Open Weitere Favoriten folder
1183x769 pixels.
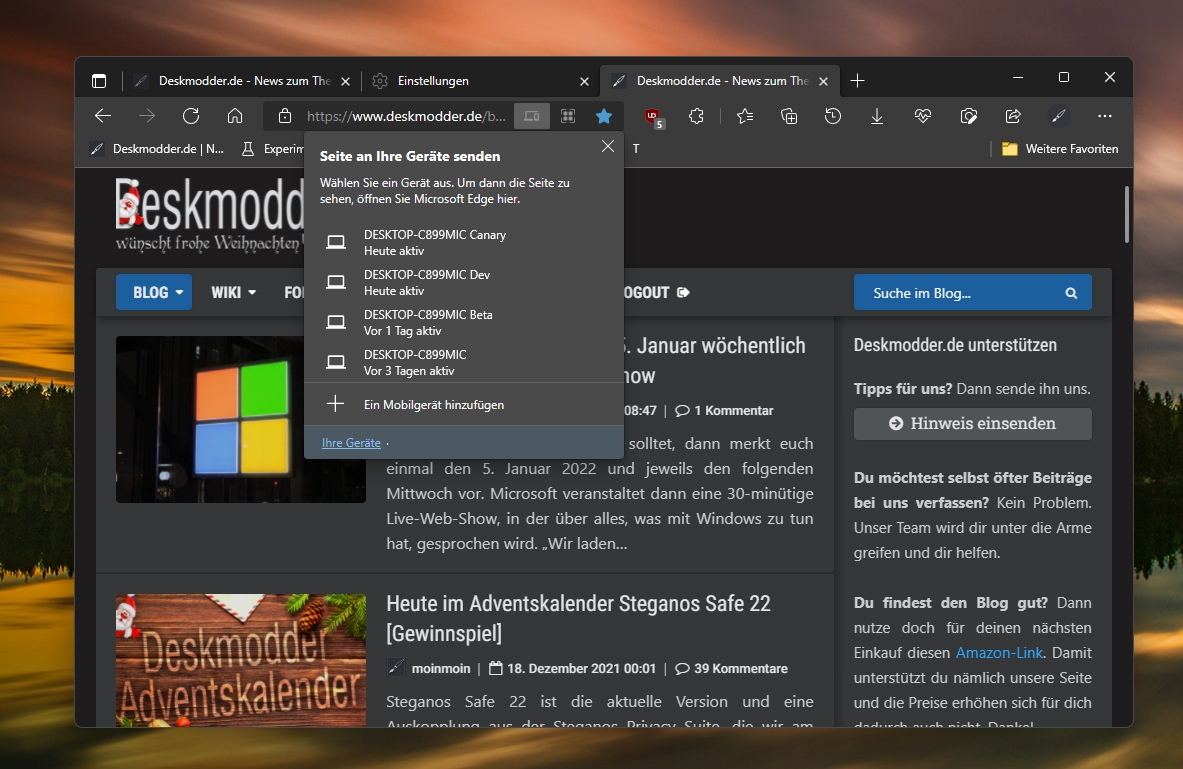click(1059, 149)
